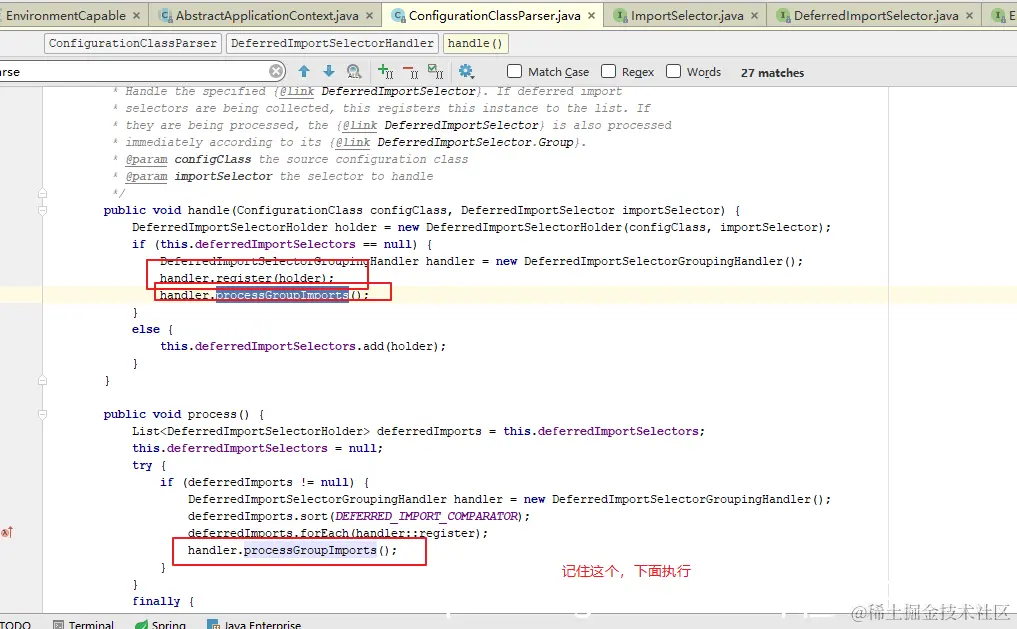Switch to EnvironmentCapable tab
The image size is (1017, 629).
pos(65,16)
